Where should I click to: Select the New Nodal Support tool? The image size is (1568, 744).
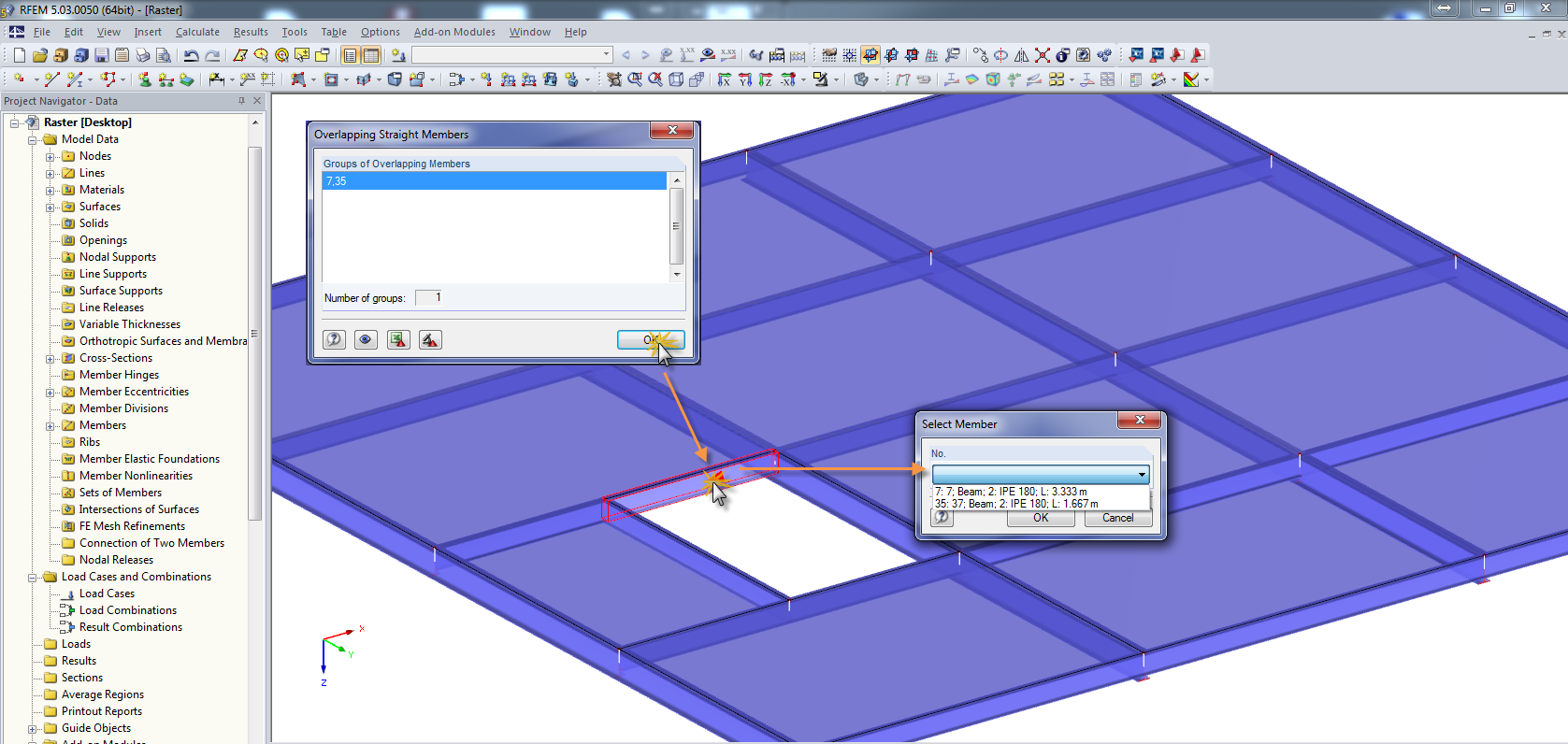point(145,79)
